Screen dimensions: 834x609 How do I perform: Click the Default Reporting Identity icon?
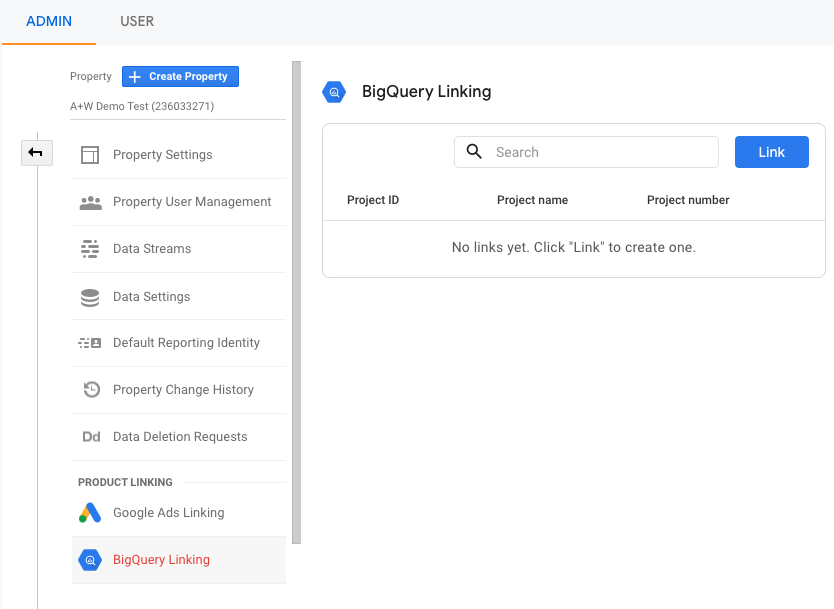coord(90,343)
